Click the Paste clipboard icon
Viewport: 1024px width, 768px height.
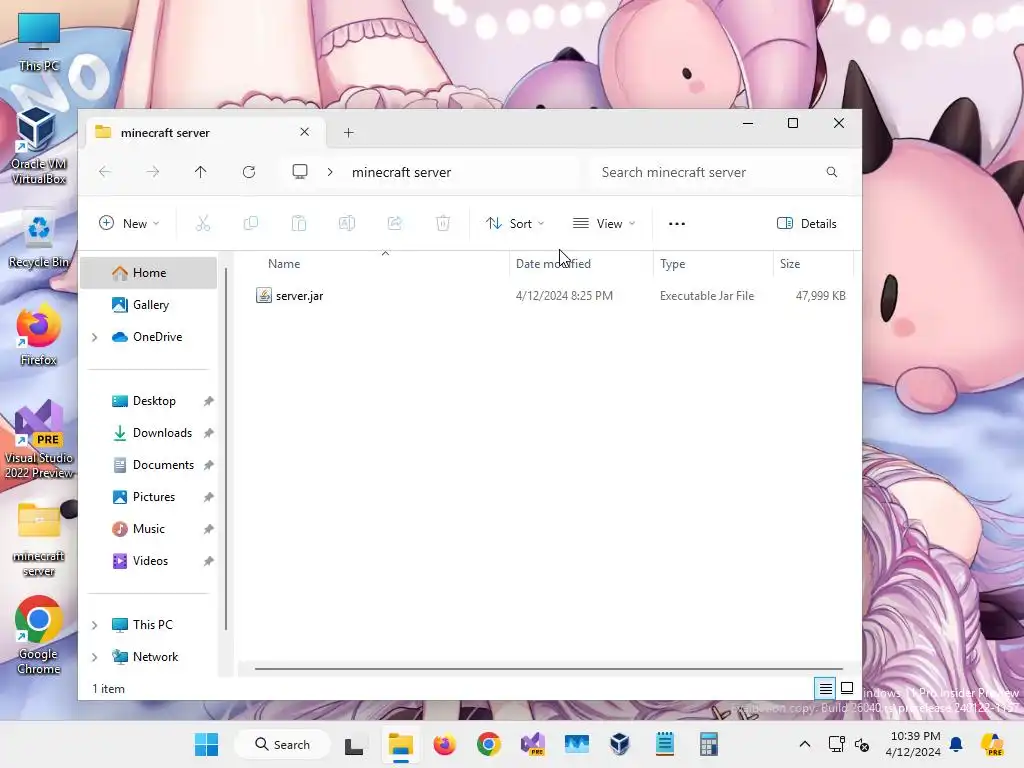click(x=298, y=223)
